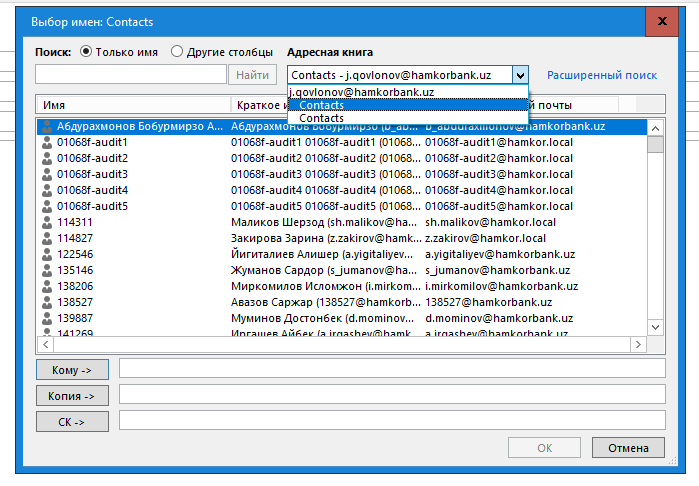Click email 'sh.malikov@hamkor.local'
Image resolution: width=699 pixels, height=486 pixels.
[490, 222]
